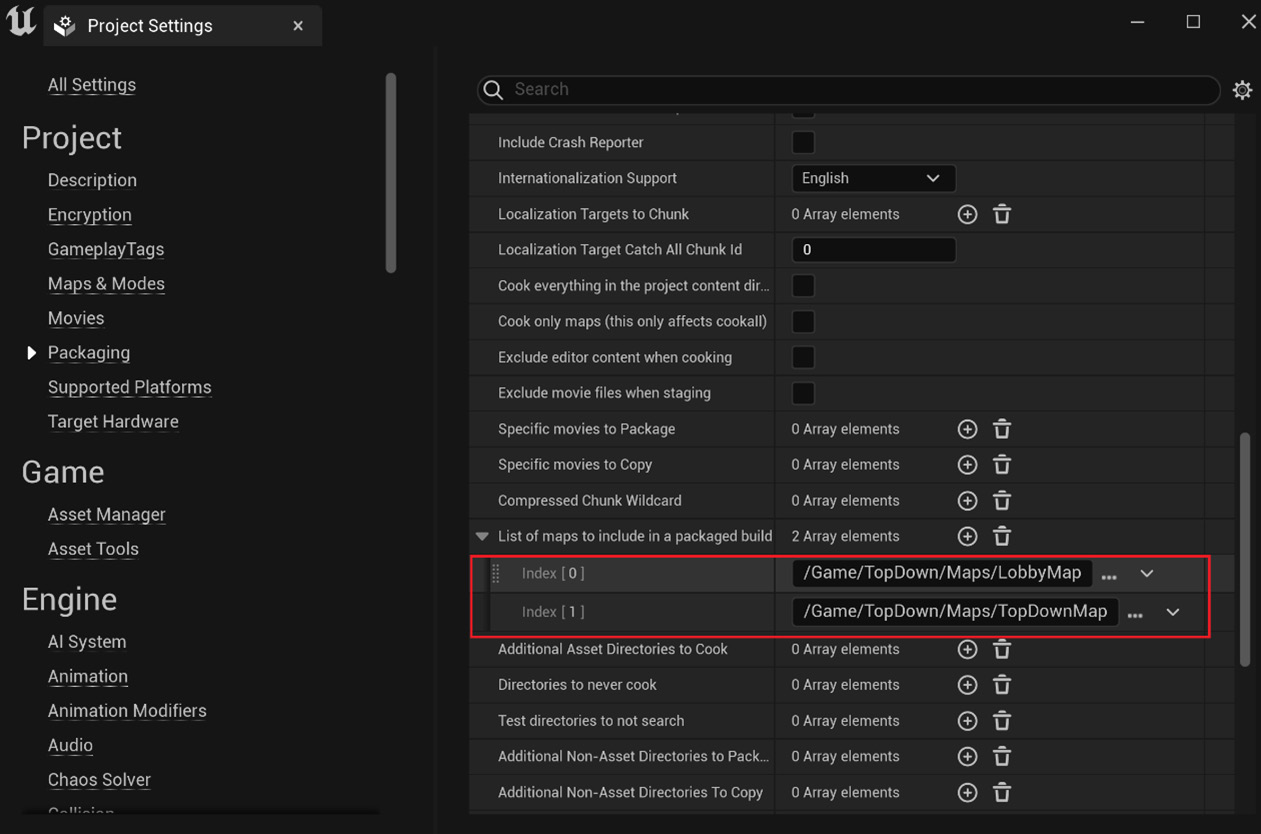The height and width of the screenshot is (834, 1261).
Task: Add element to Specific movies to Package
Action: (967, 429)
